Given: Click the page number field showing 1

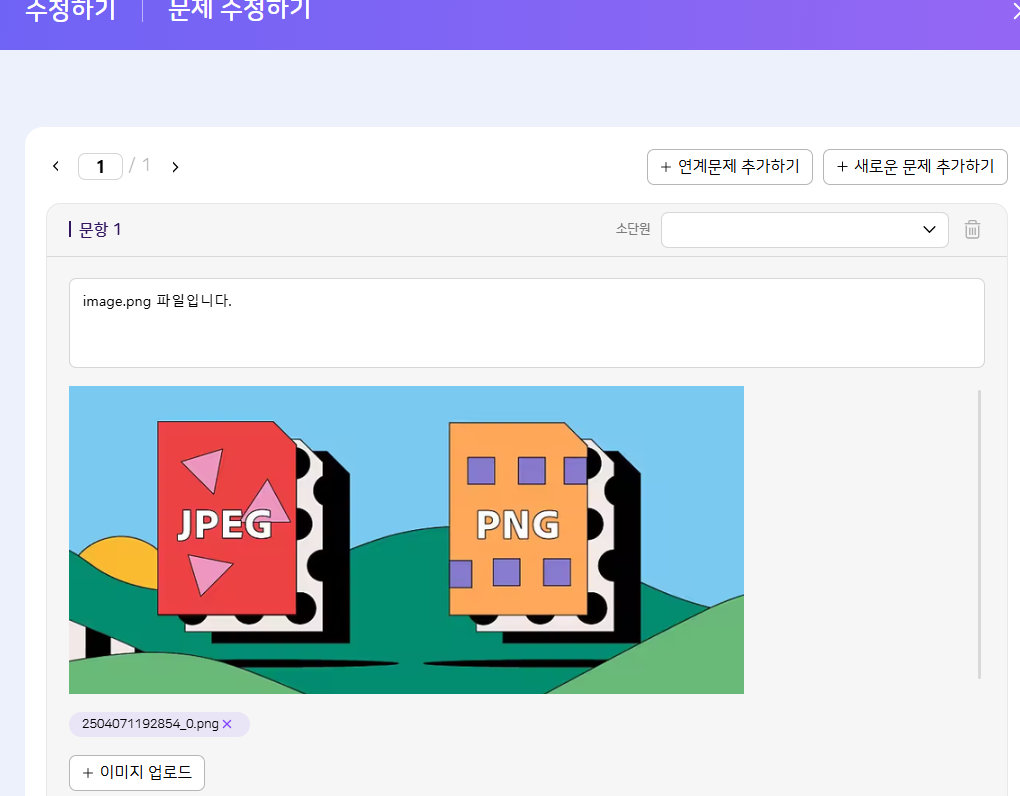Looking at the screenshot, I should tap(100, 167).
